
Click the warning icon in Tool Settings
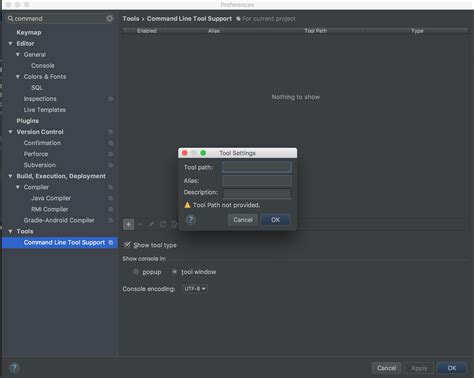coord(187,205)
